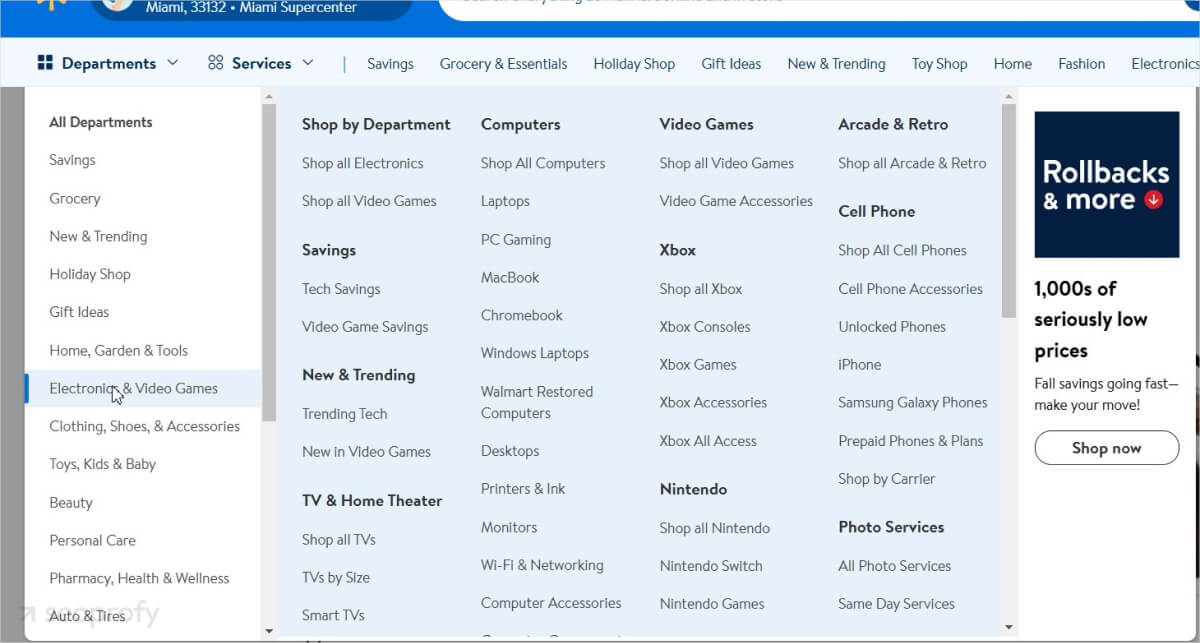This screenshot has width=1200, height=643.
Task: Select Grocery department
Action: [75, 198]
